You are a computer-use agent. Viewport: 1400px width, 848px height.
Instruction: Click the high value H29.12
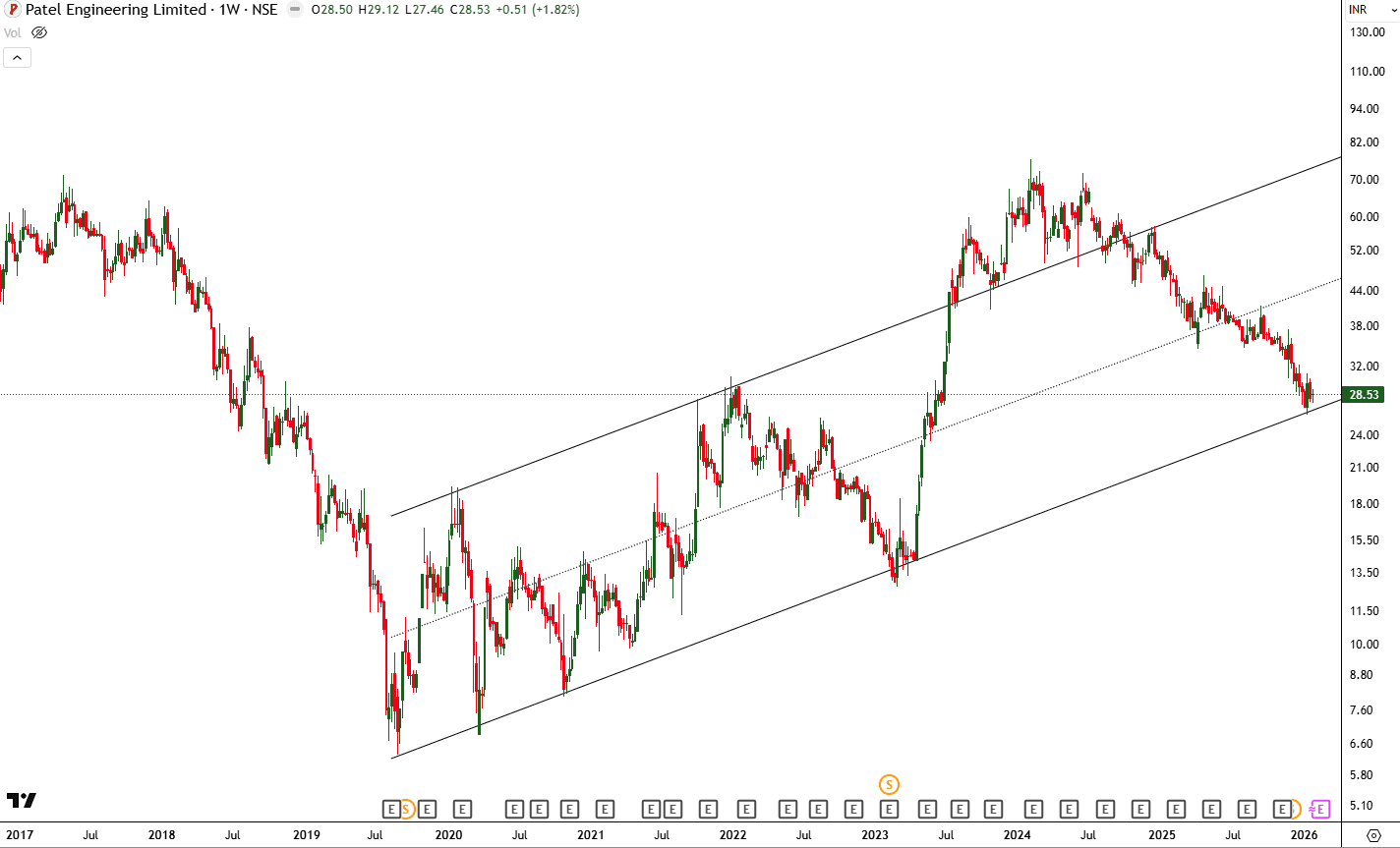pyautogui.click(x=379, y=10)
